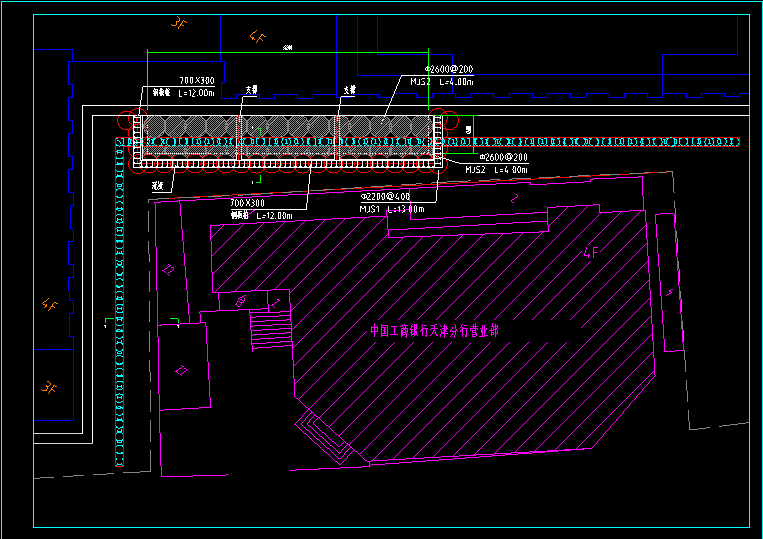Click the orange 3F label on the left building
Screen dimensions: 763x539
[x=49, y=387]
